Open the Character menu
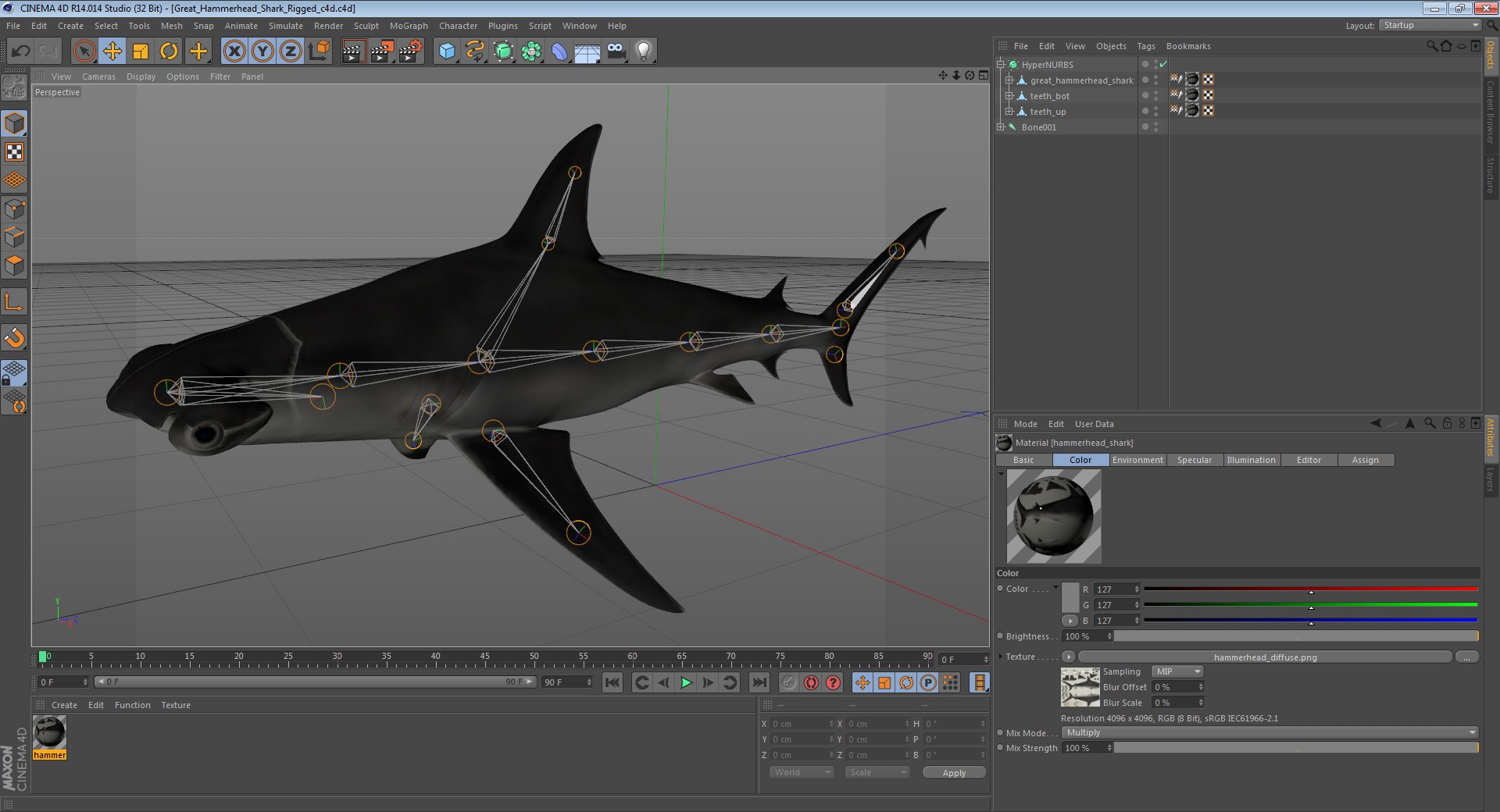 pos(458,26)
